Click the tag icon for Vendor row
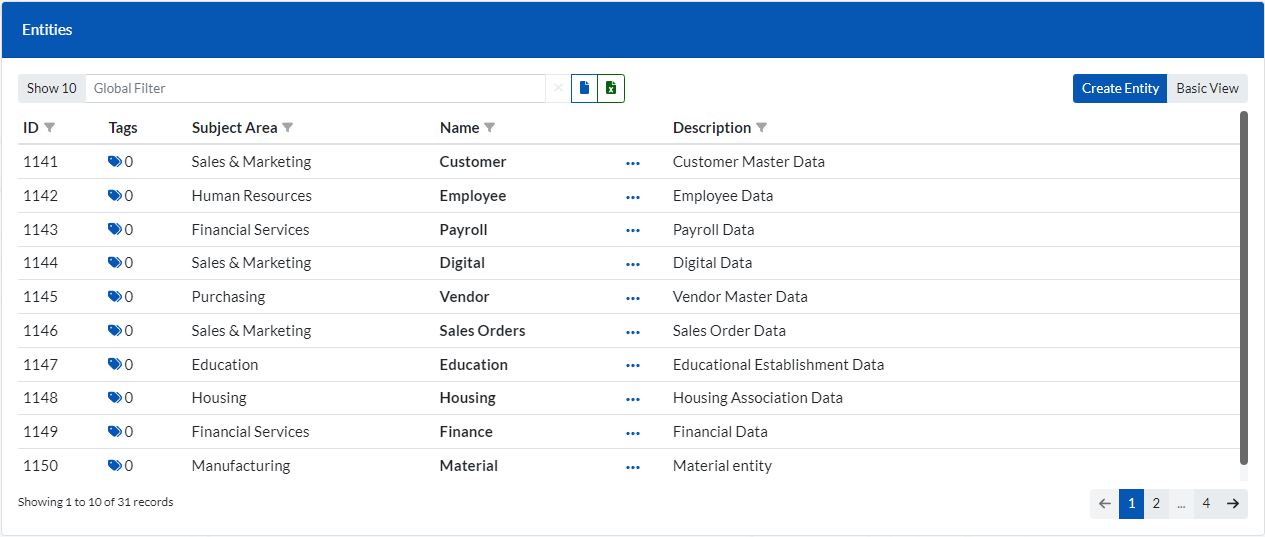 tap(115, 297)
